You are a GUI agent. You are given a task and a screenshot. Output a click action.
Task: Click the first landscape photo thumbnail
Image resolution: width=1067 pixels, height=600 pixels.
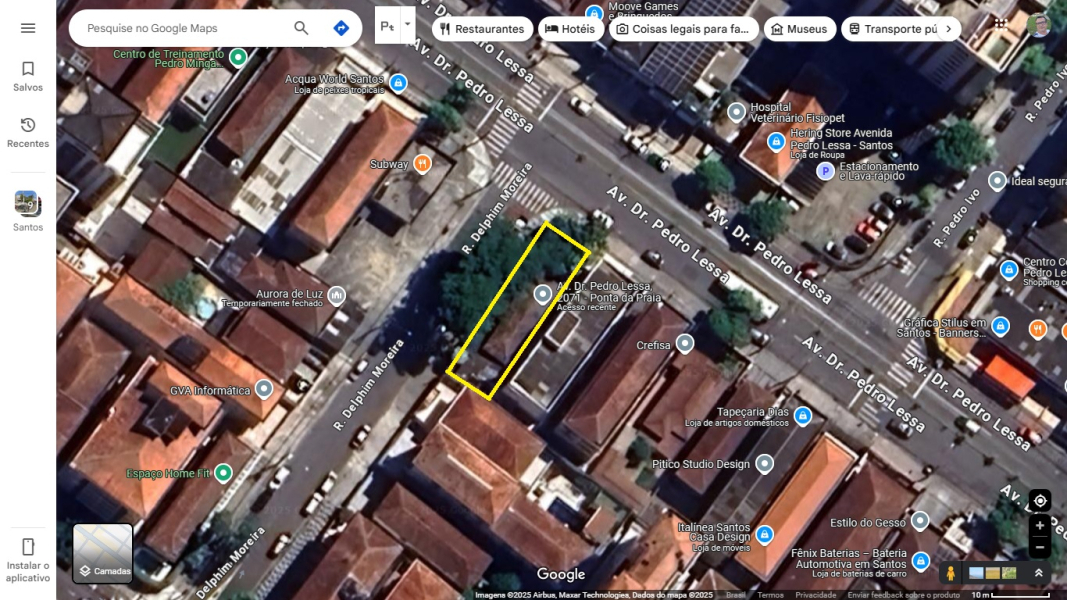(x=975, y=572)
